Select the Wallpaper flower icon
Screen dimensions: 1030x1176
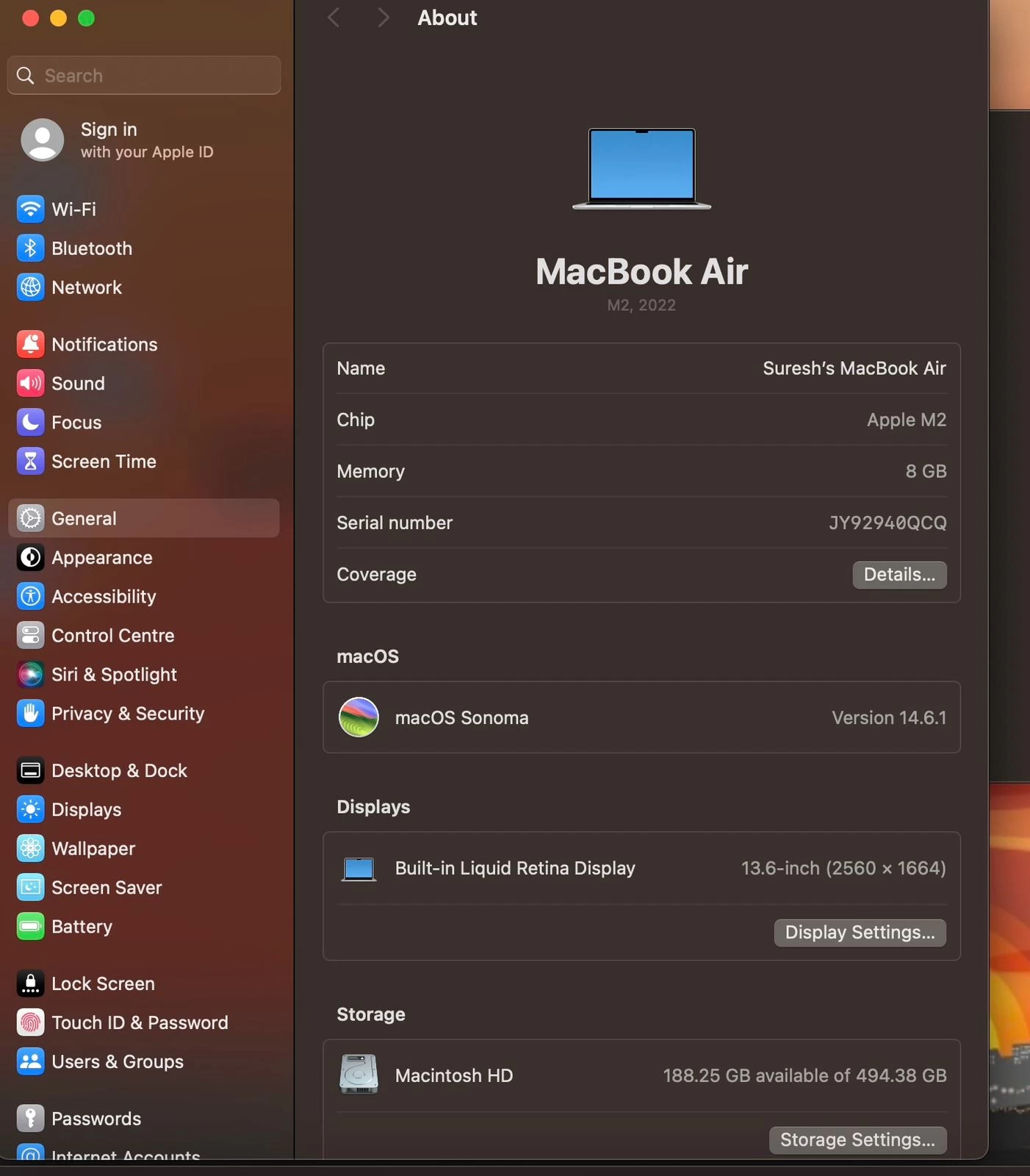coord(30,849)
